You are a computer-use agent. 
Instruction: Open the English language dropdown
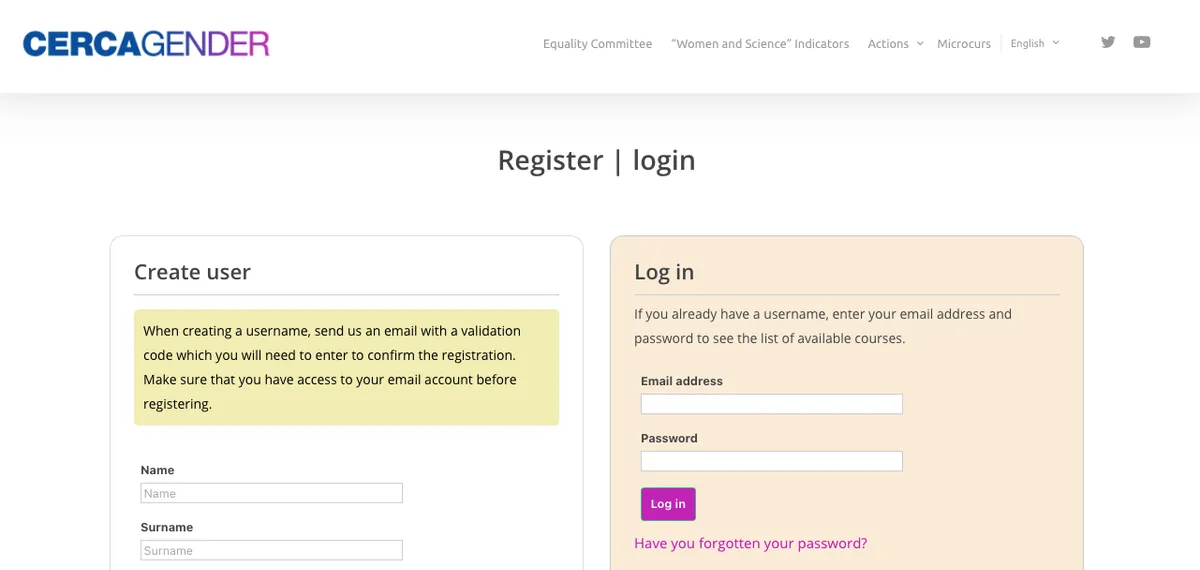pyautogui.click(x=1035, y=43)
